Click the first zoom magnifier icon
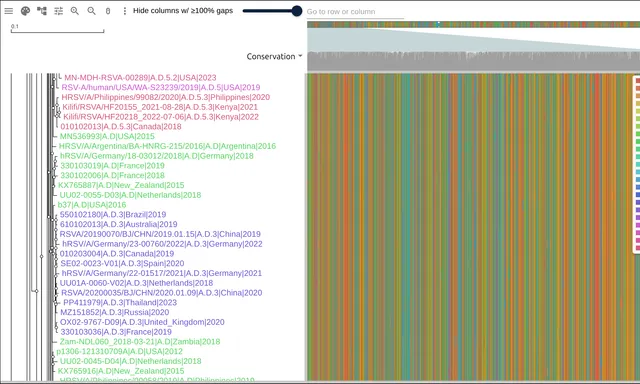 (75, 11)
